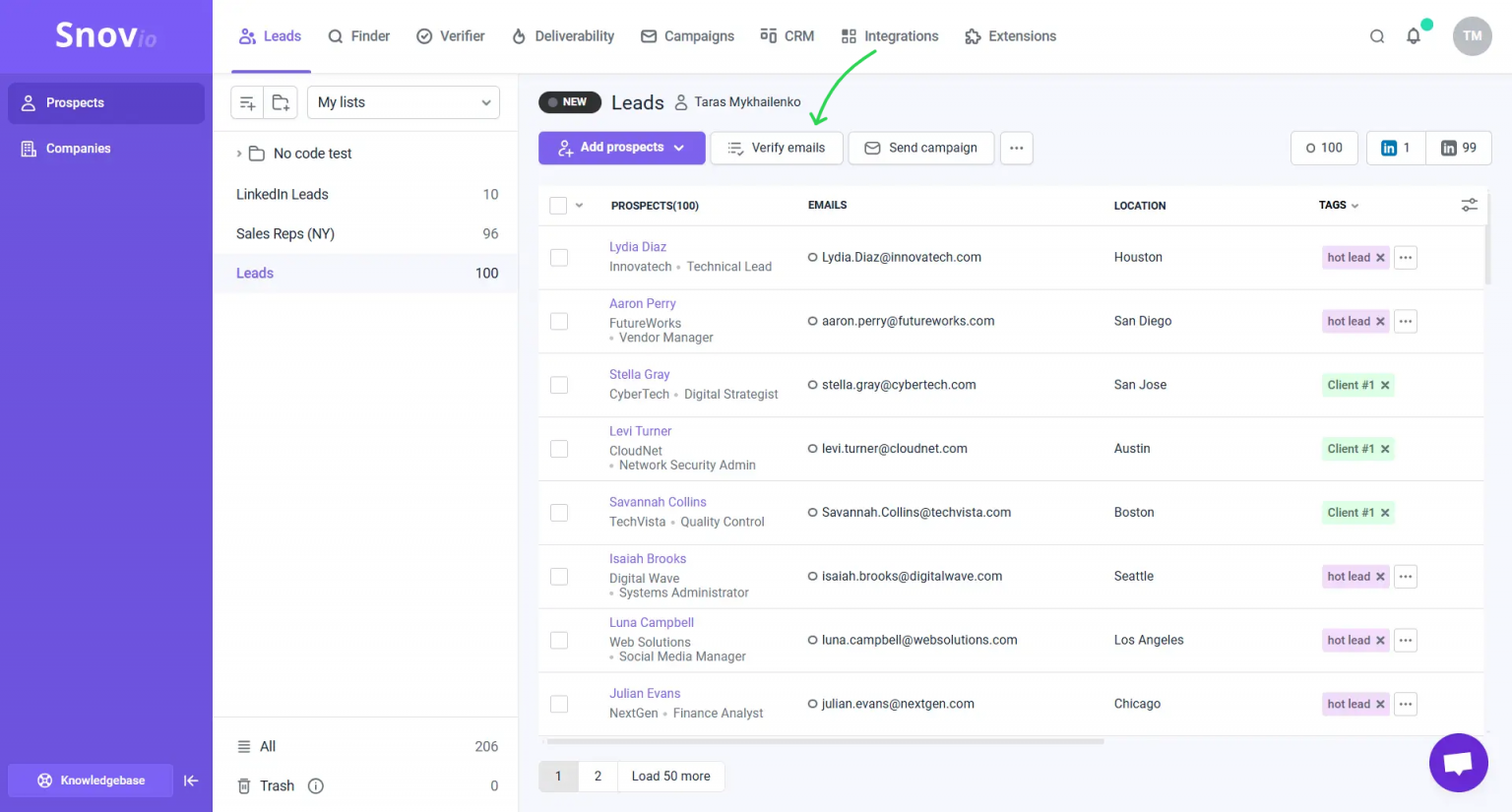
Task: Select the Stella Gray checkbox
Action: (x=559, y=385)
